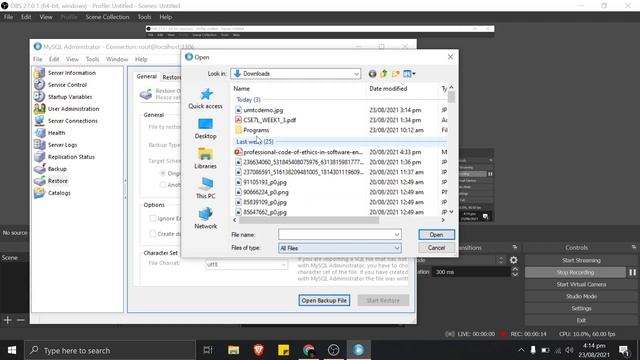Click Open Backup File button
This screenshot has height=360, width=640.
pyautogui.click(x=324, y=300)
